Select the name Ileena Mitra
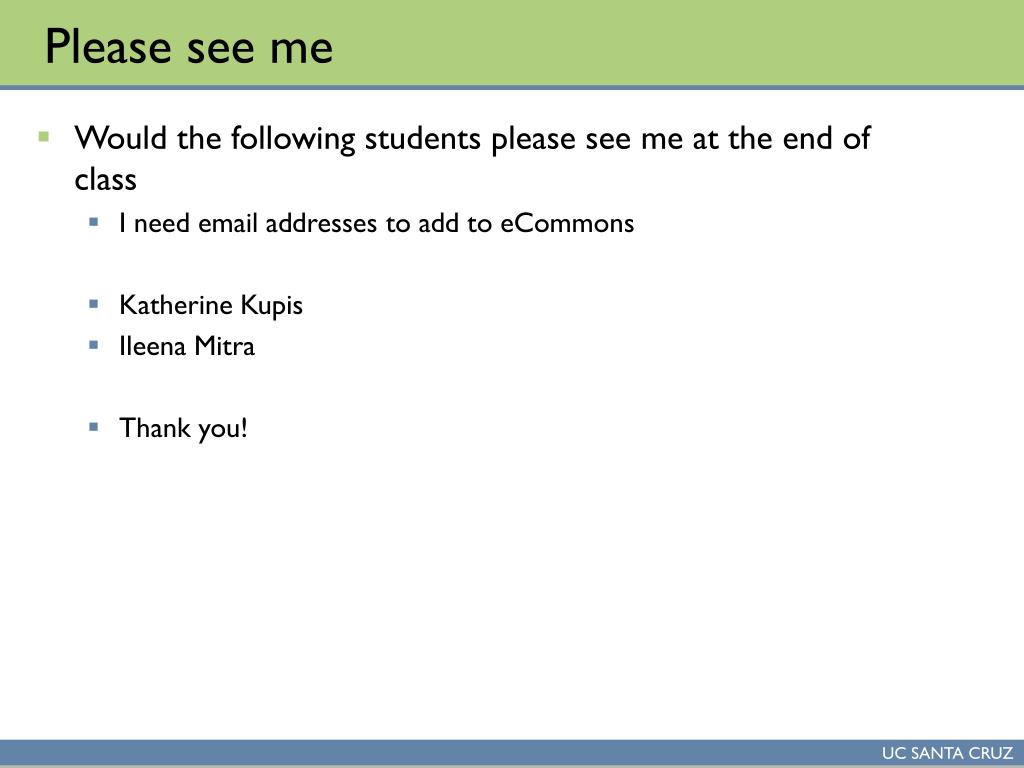 [x=187, y=346]
